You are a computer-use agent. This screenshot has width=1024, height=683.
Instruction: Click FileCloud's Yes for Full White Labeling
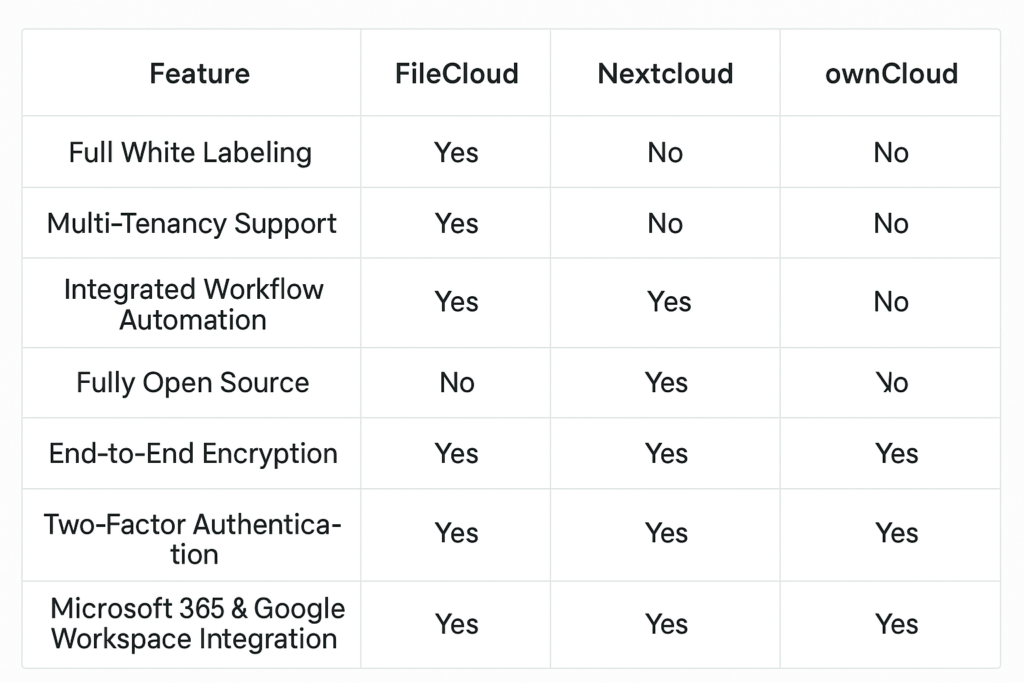pos(456,153)
